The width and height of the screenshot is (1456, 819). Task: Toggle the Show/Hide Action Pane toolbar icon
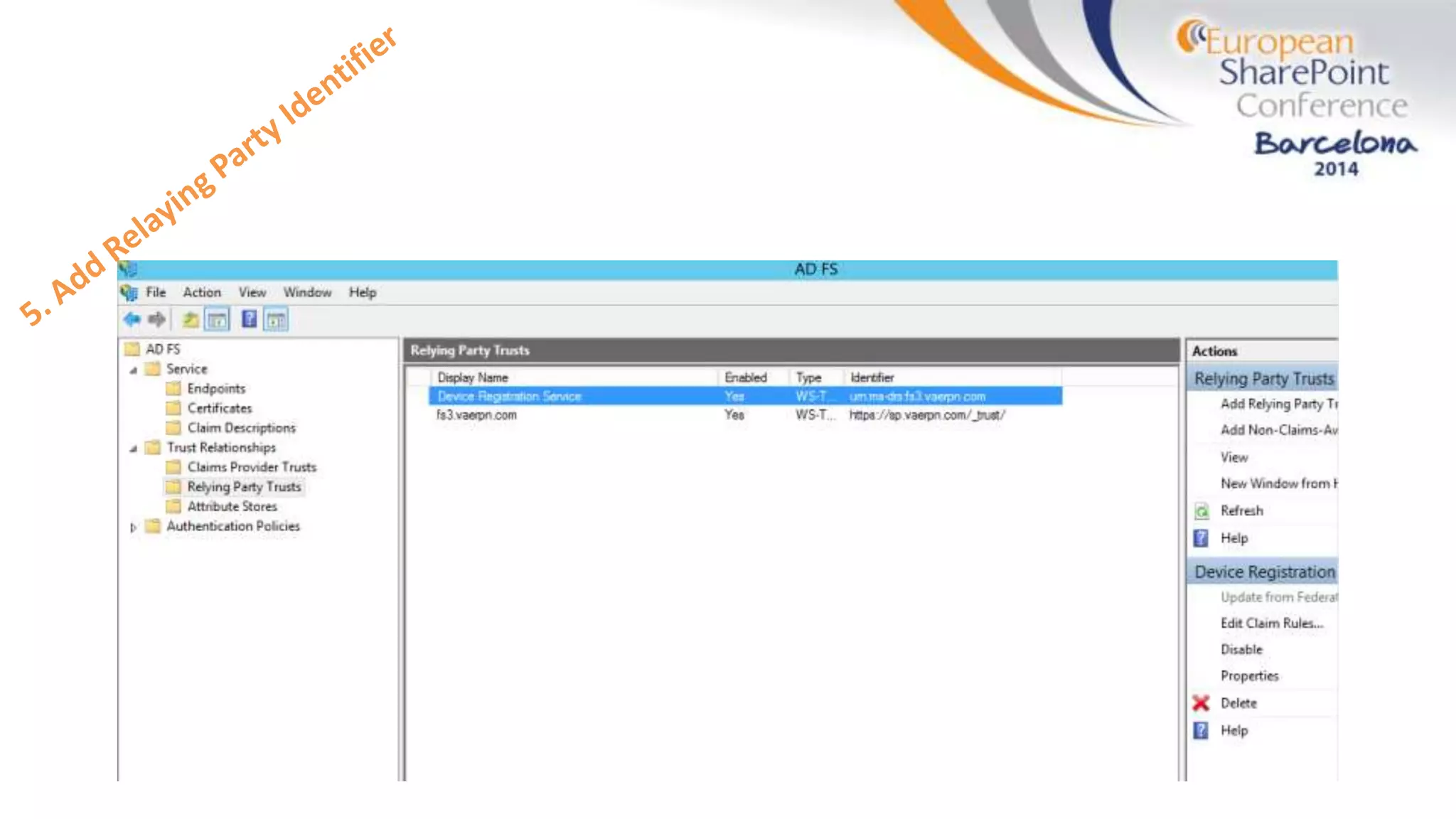(x=276, y=320)
